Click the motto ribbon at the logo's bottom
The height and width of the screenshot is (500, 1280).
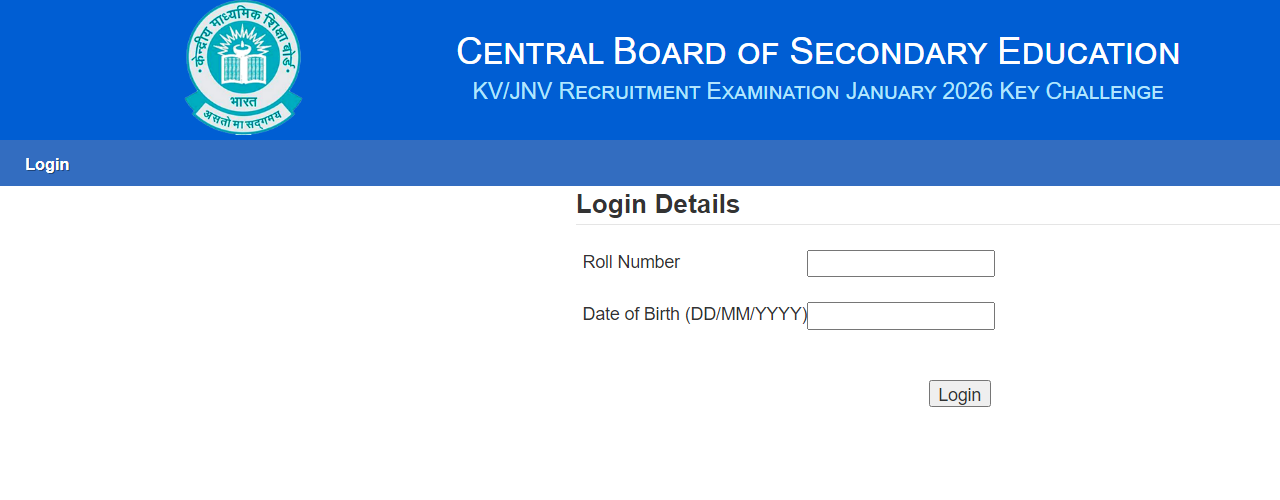pyautogui.click(x=243, y=119)
